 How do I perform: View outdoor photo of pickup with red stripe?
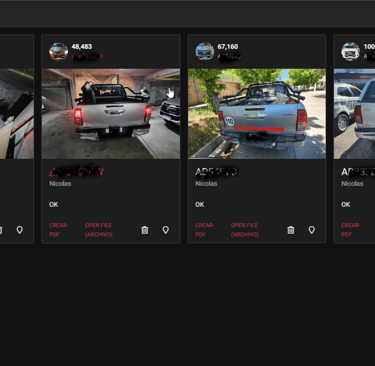(257, 114)
